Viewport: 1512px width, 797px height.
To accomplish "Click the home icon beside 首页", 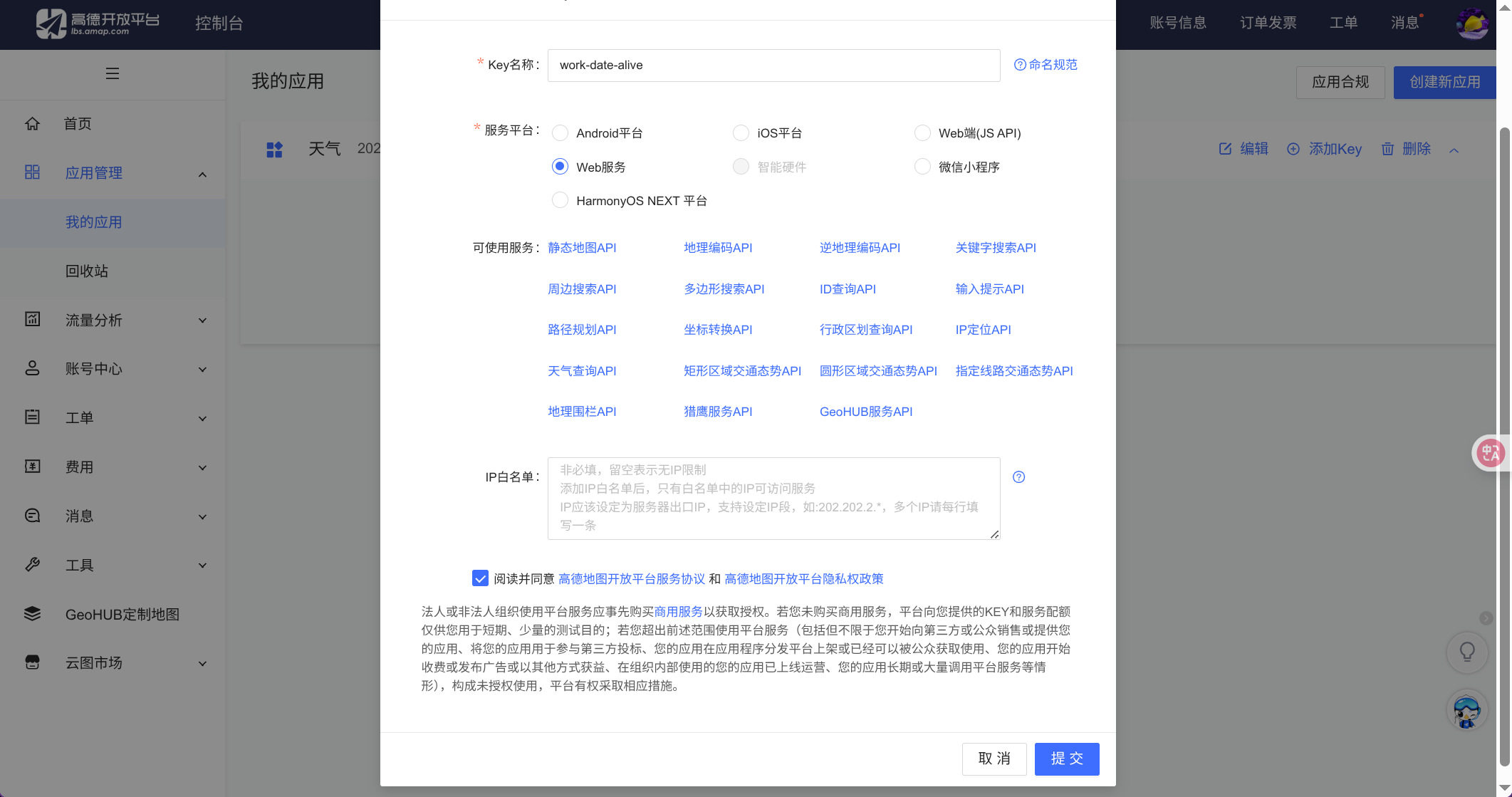I will pos(33,123).
